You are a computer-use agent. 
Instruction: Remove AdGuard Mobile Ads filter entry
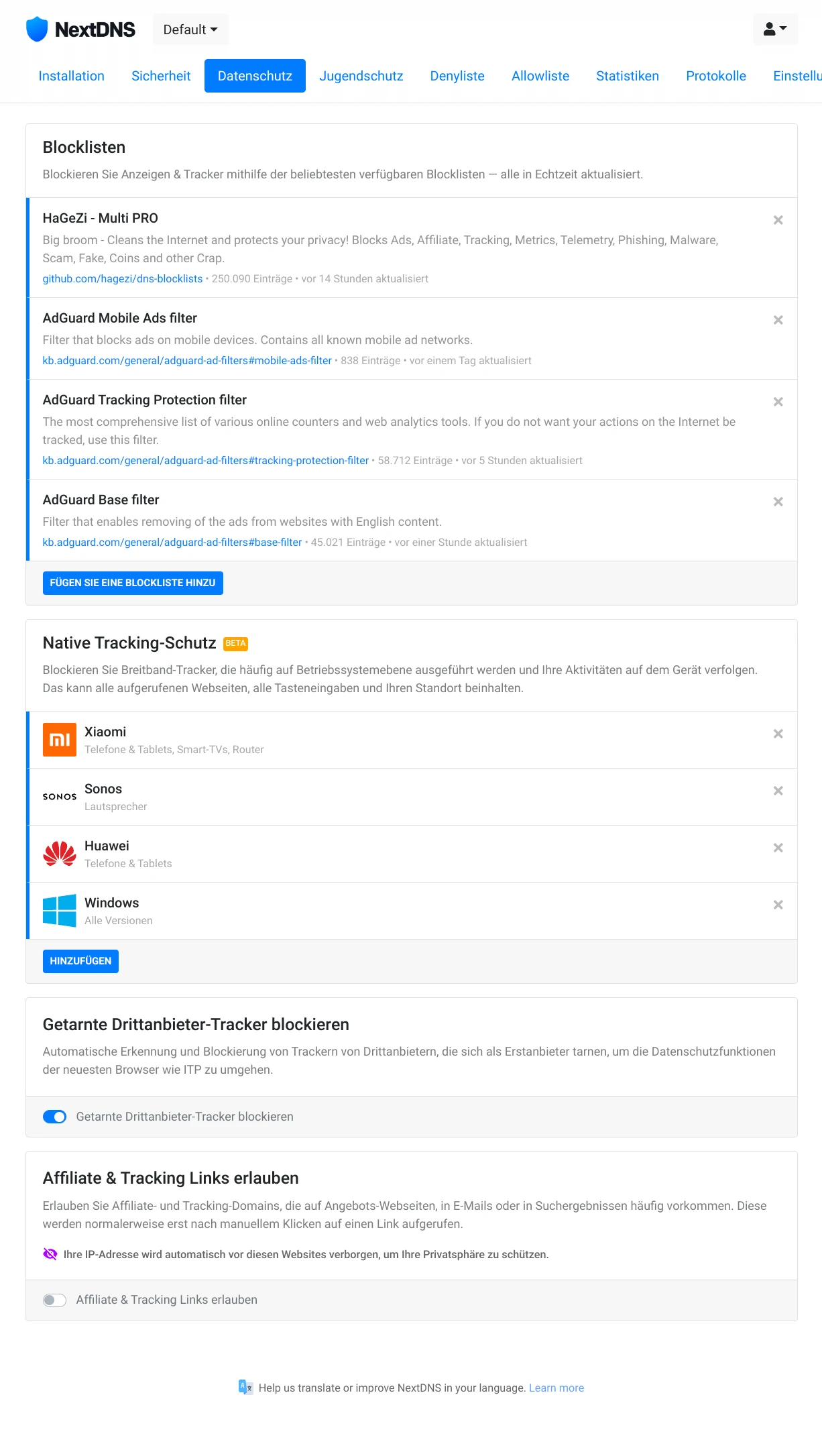click(778, 320)
